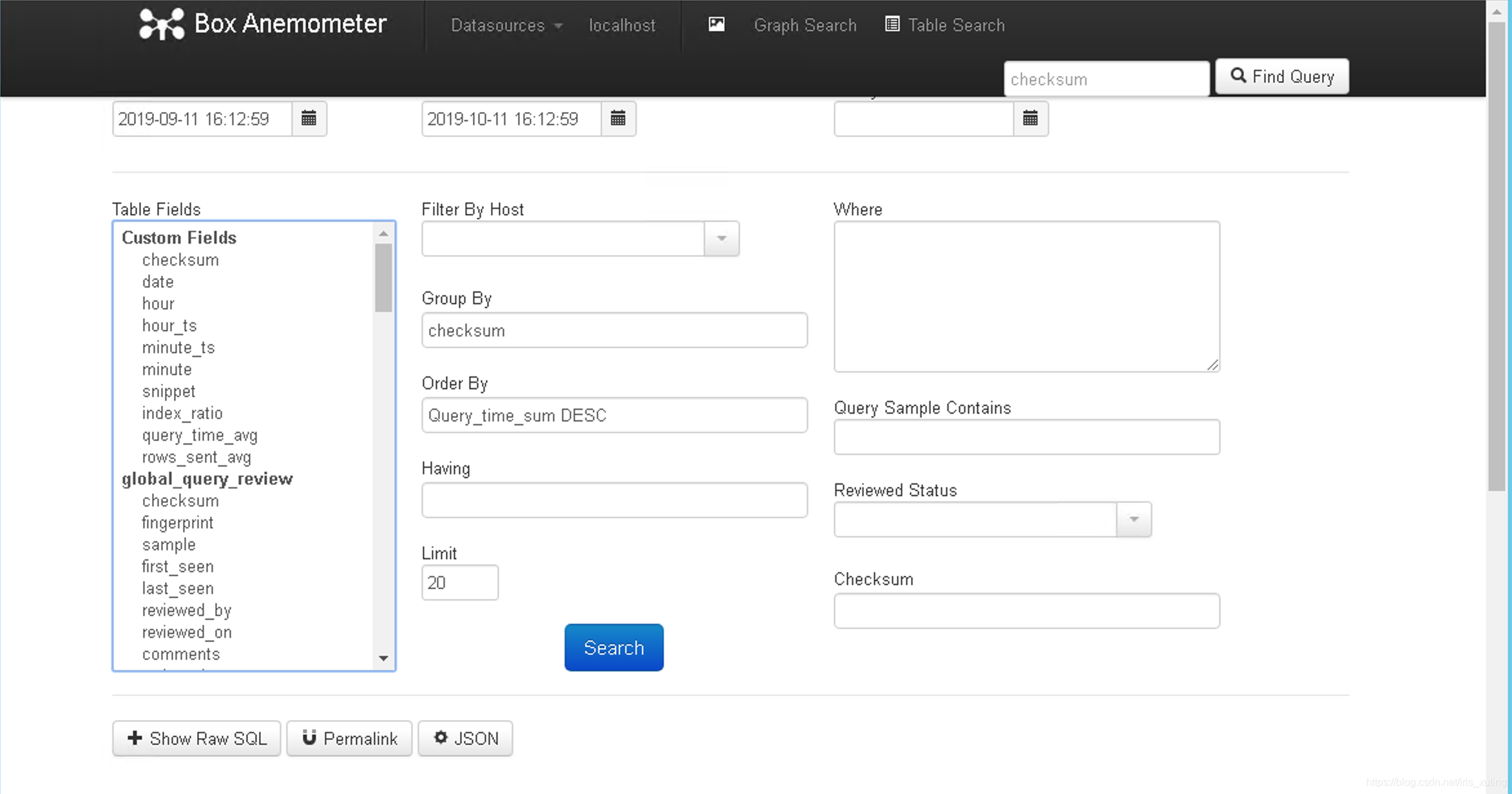Screen dimensions: 1512x794
Task: Click the JSON gear button
Action: [x=465, y=739]
